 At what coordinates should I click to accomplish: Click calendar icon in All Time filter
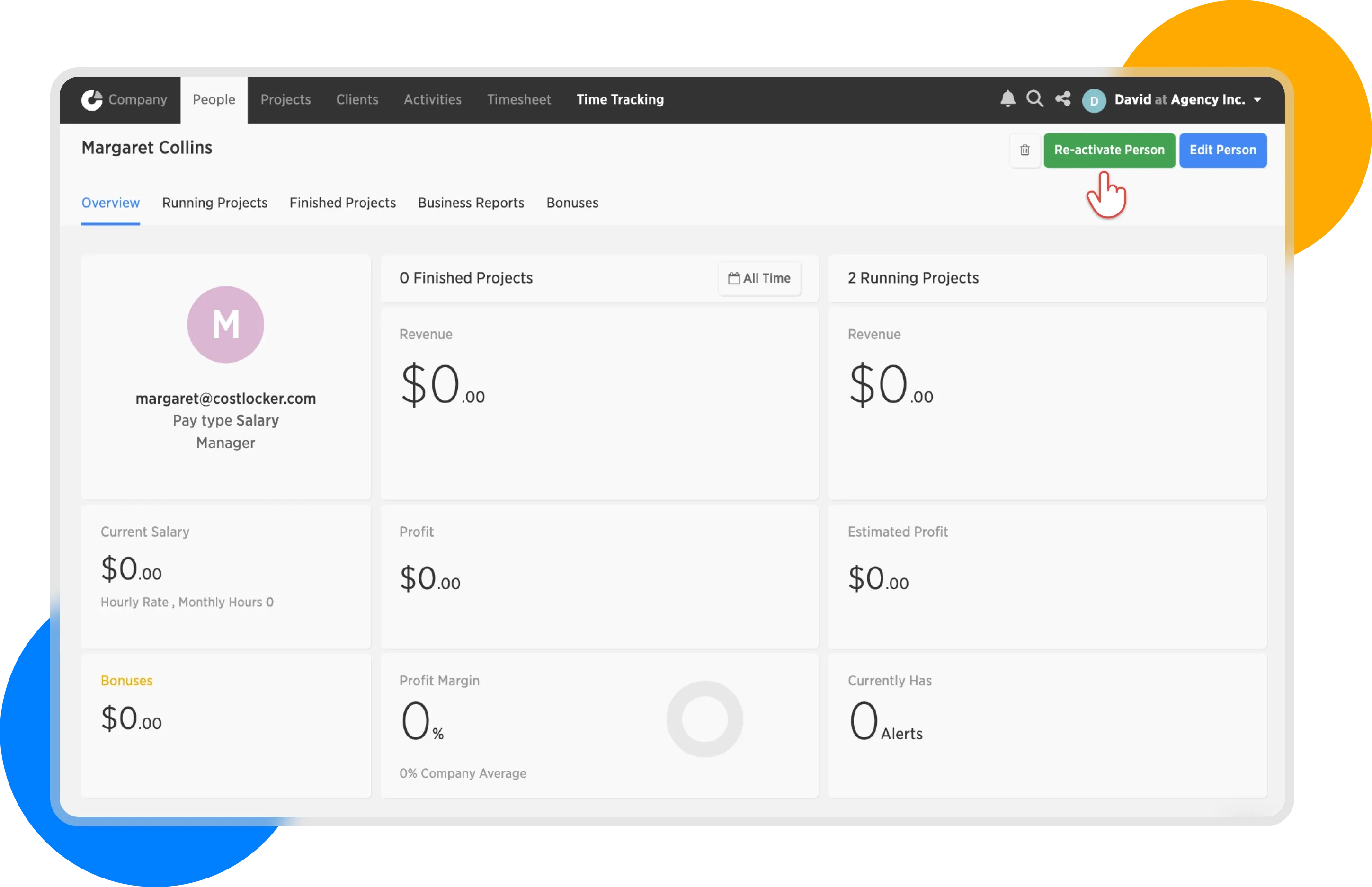click(x=734, y=278)
